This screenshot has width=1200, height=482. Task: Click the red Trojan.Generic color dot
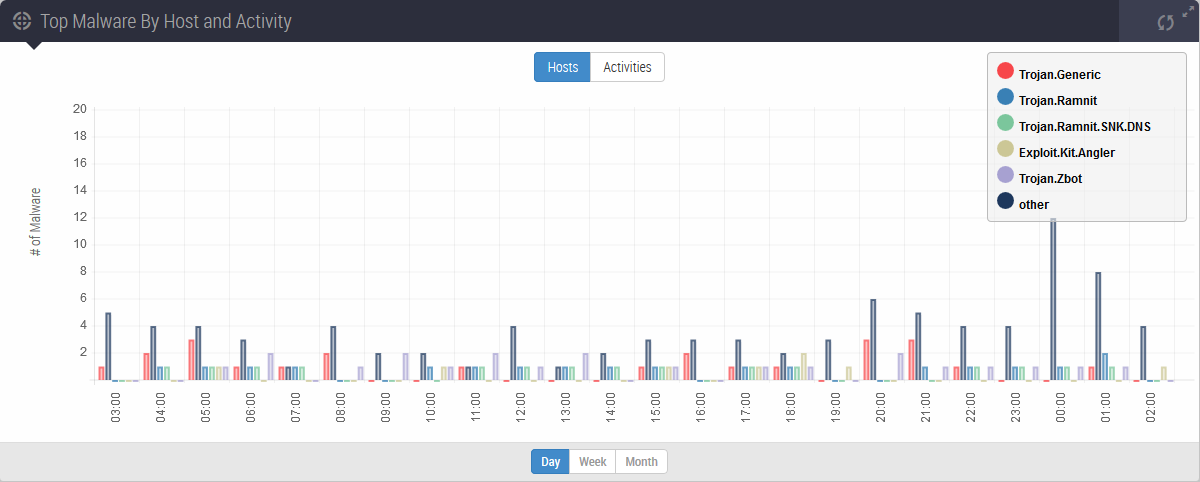1006,71
